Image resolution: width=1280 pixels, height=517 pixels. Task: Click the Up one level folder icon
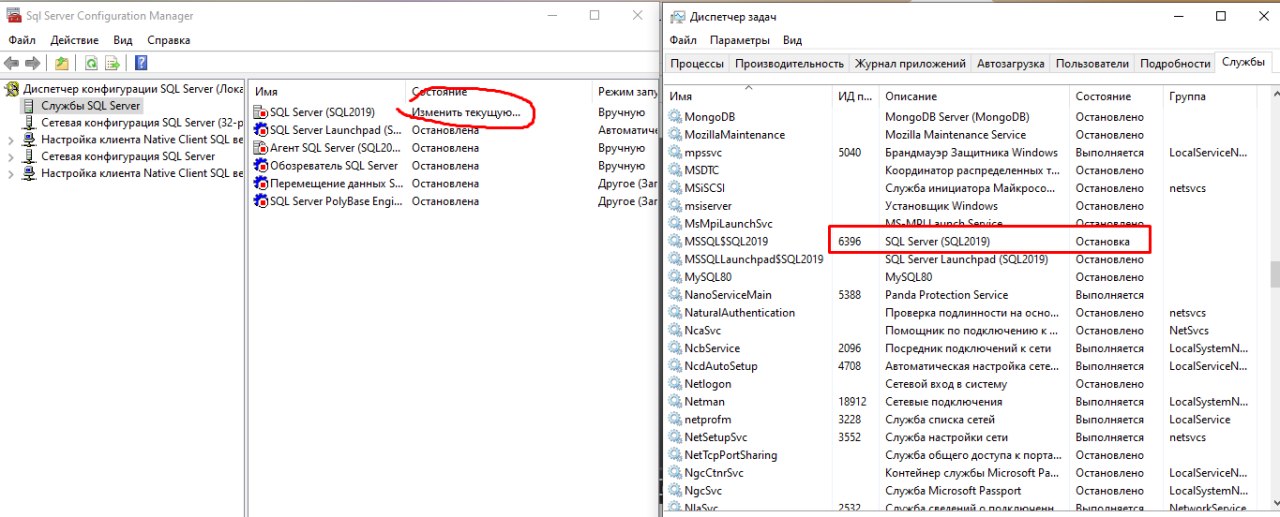(62, 63)
